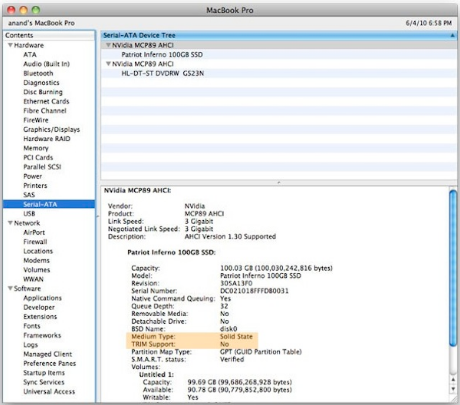This screenshot has height=405, width=460.
Task: Open Firewall under Network
Action: point(35,241)
